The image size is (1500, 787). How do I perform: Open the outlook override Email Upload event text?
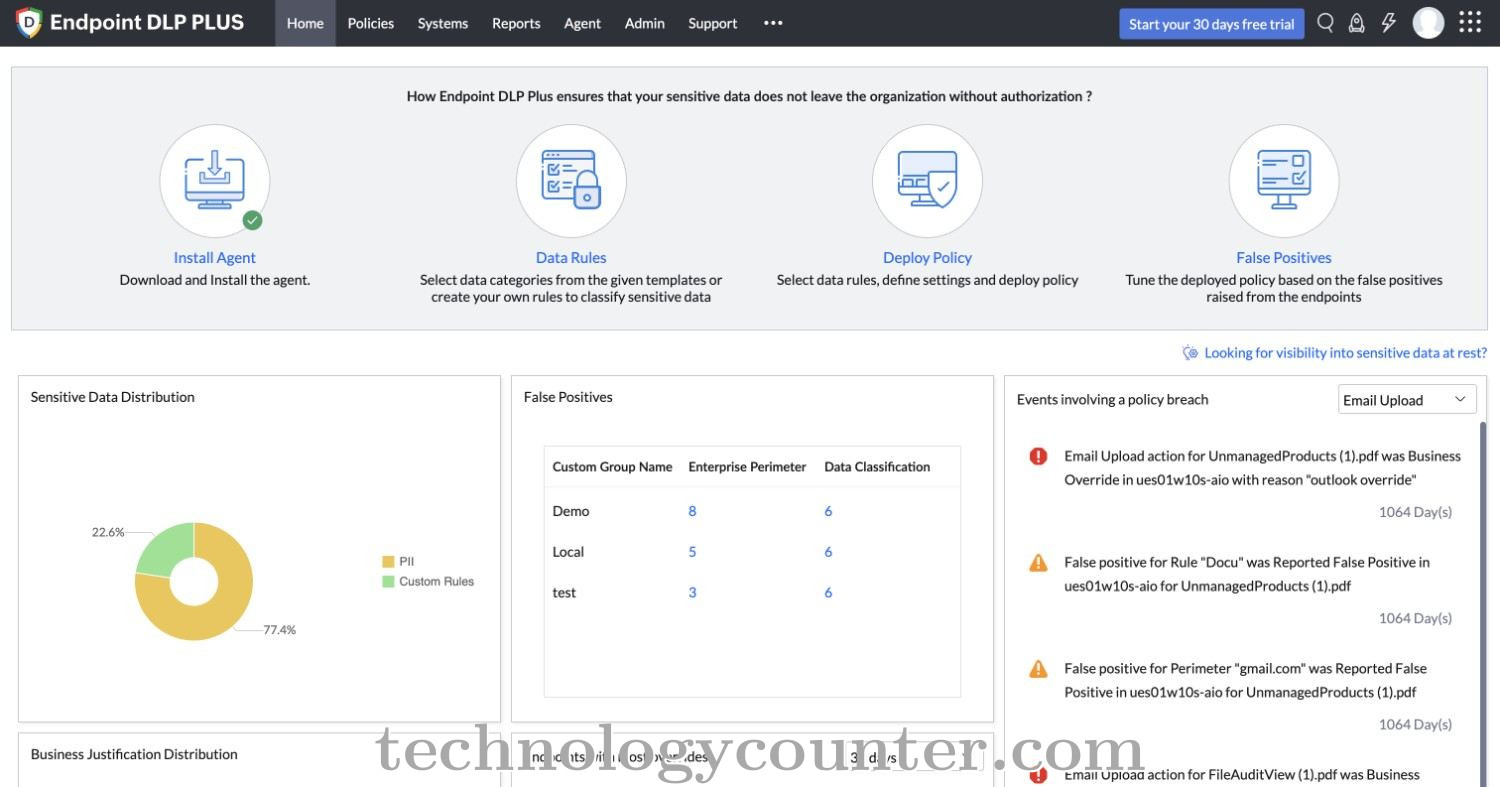click(x=1262, y=468)
